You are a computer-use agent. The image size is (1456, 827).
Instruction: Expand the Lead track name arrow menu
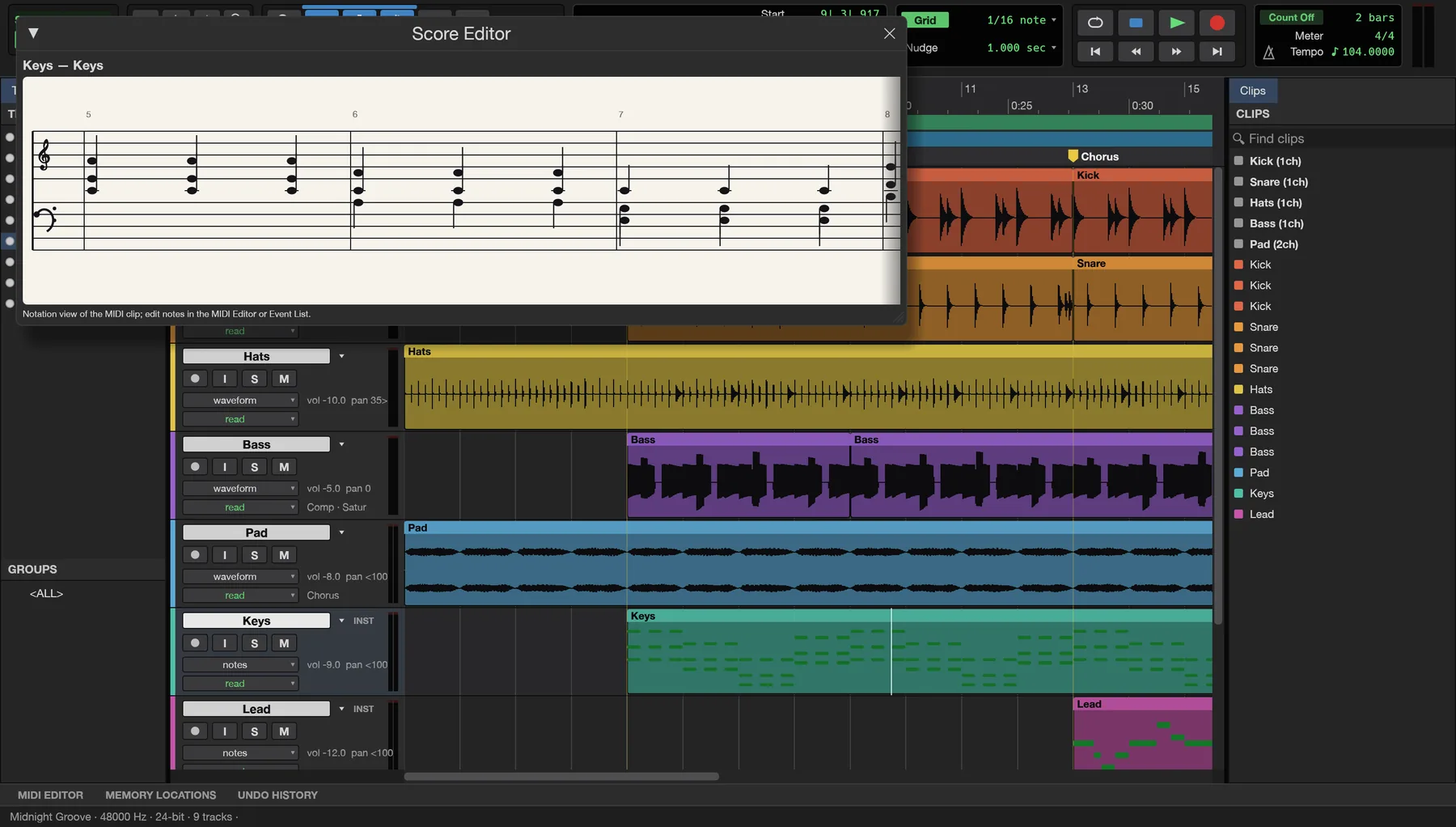click(341, 709)
